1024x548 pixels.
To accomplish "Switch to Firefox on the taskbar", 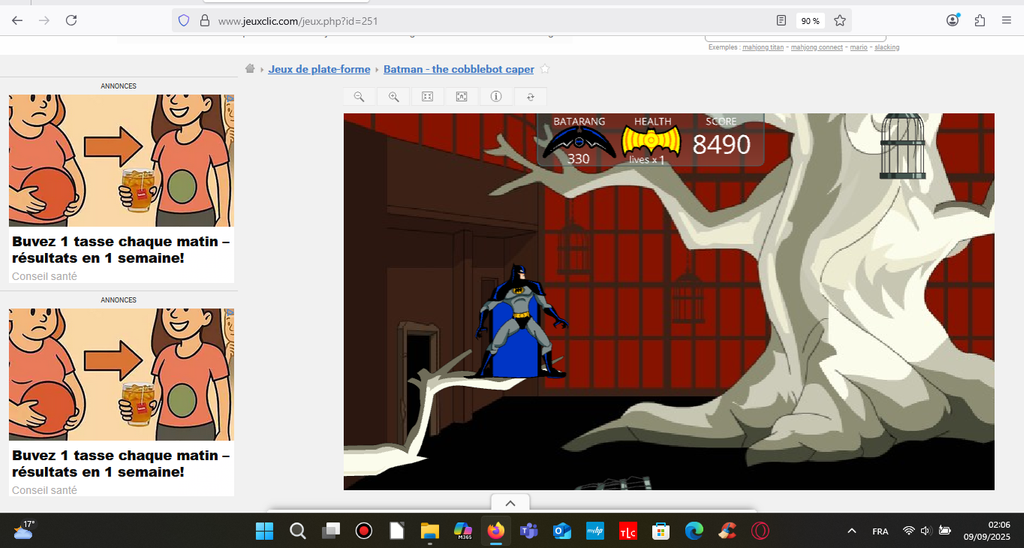I will tap(496, 531).
